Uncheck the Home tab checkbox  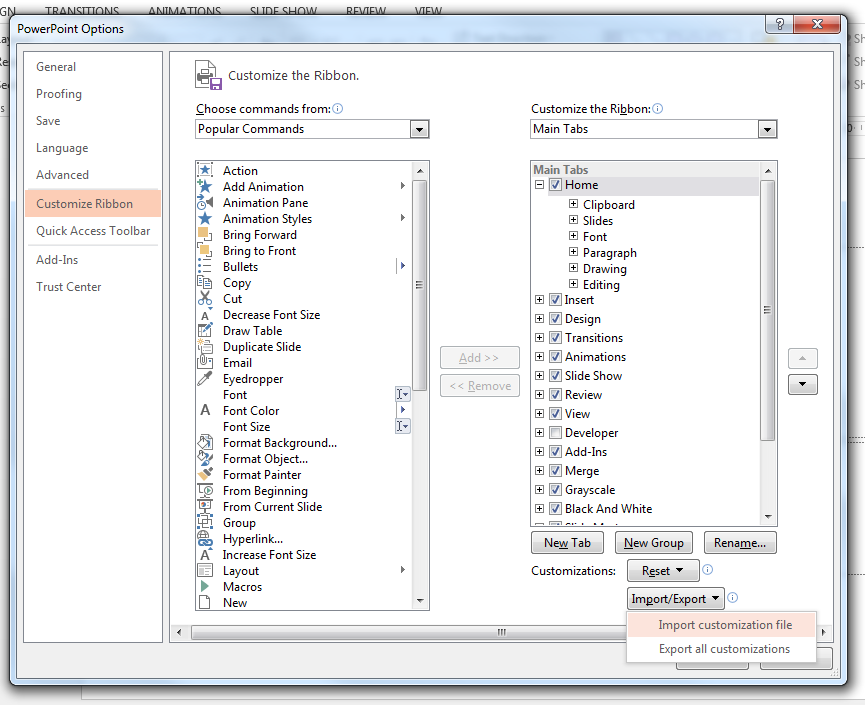556,185
